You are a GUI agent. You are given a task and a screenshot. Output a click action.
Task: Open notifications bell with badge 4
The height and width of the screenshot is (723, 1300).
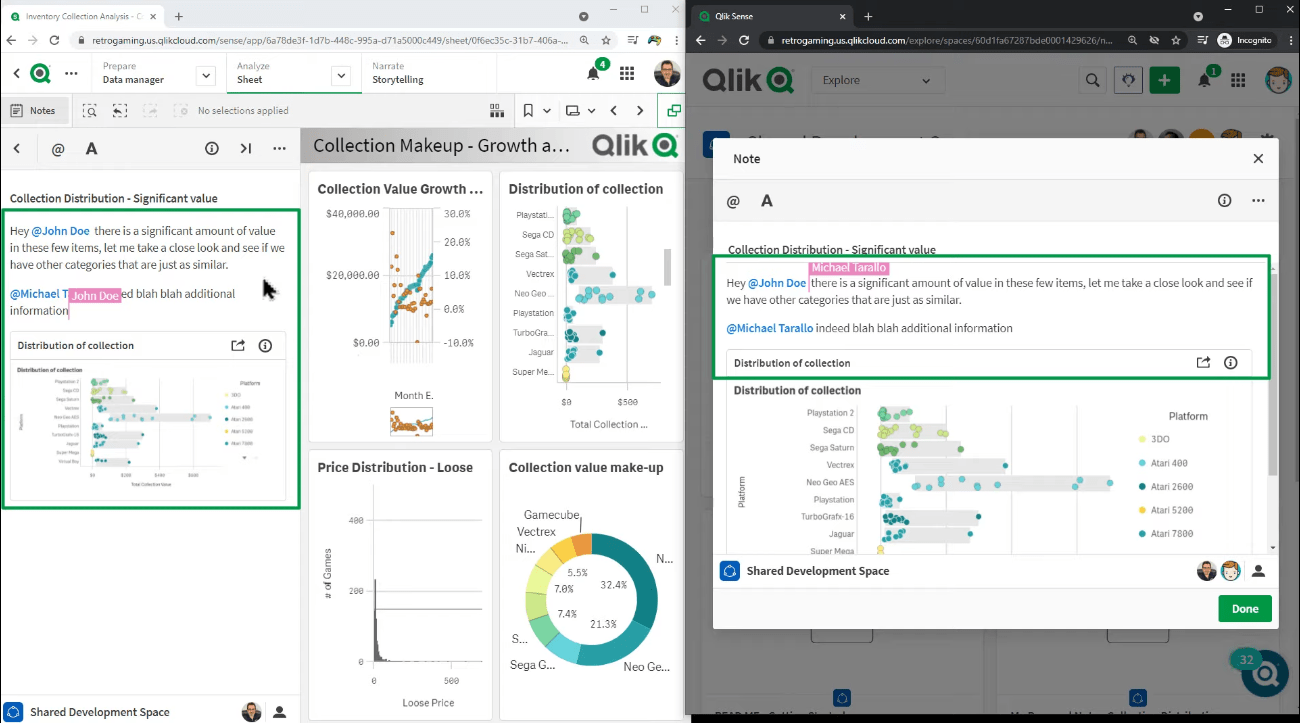click(594, 73)
